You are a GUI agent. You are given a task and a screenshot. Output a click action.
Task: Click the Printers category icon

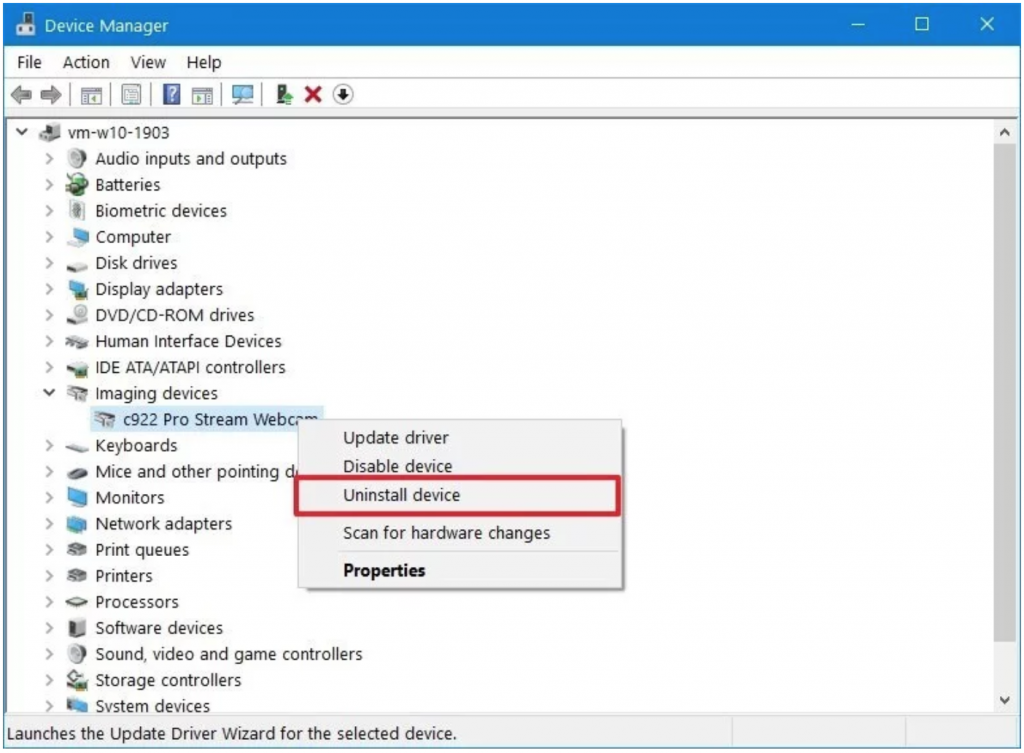(x=77, y=575)
